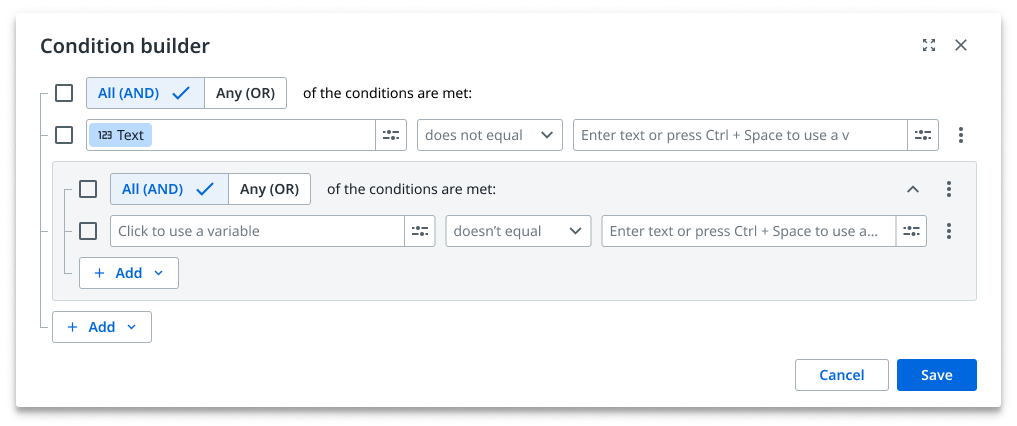Screen dimensions: 1017x426
Task: Click variable picker icon in nested value field
Action: tap(911, 231)
